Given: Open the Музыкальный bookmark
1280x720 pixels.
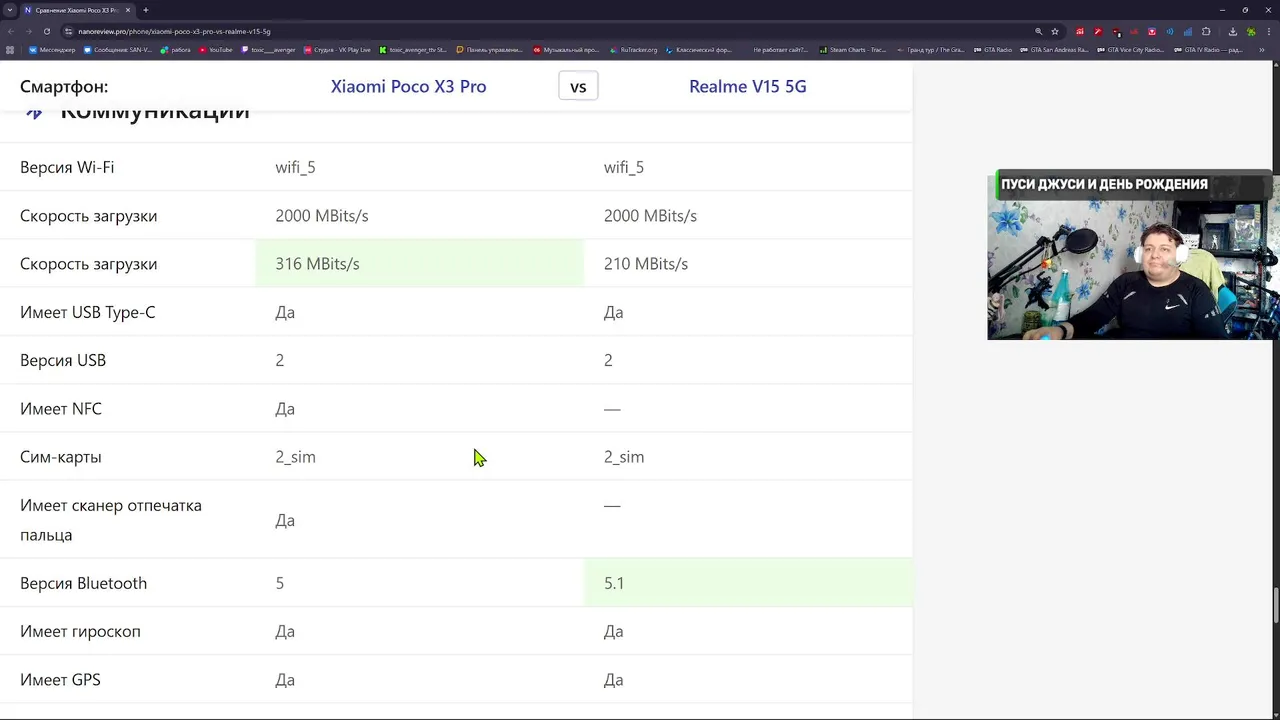Looking at the screenshot, I should (566, 49).
